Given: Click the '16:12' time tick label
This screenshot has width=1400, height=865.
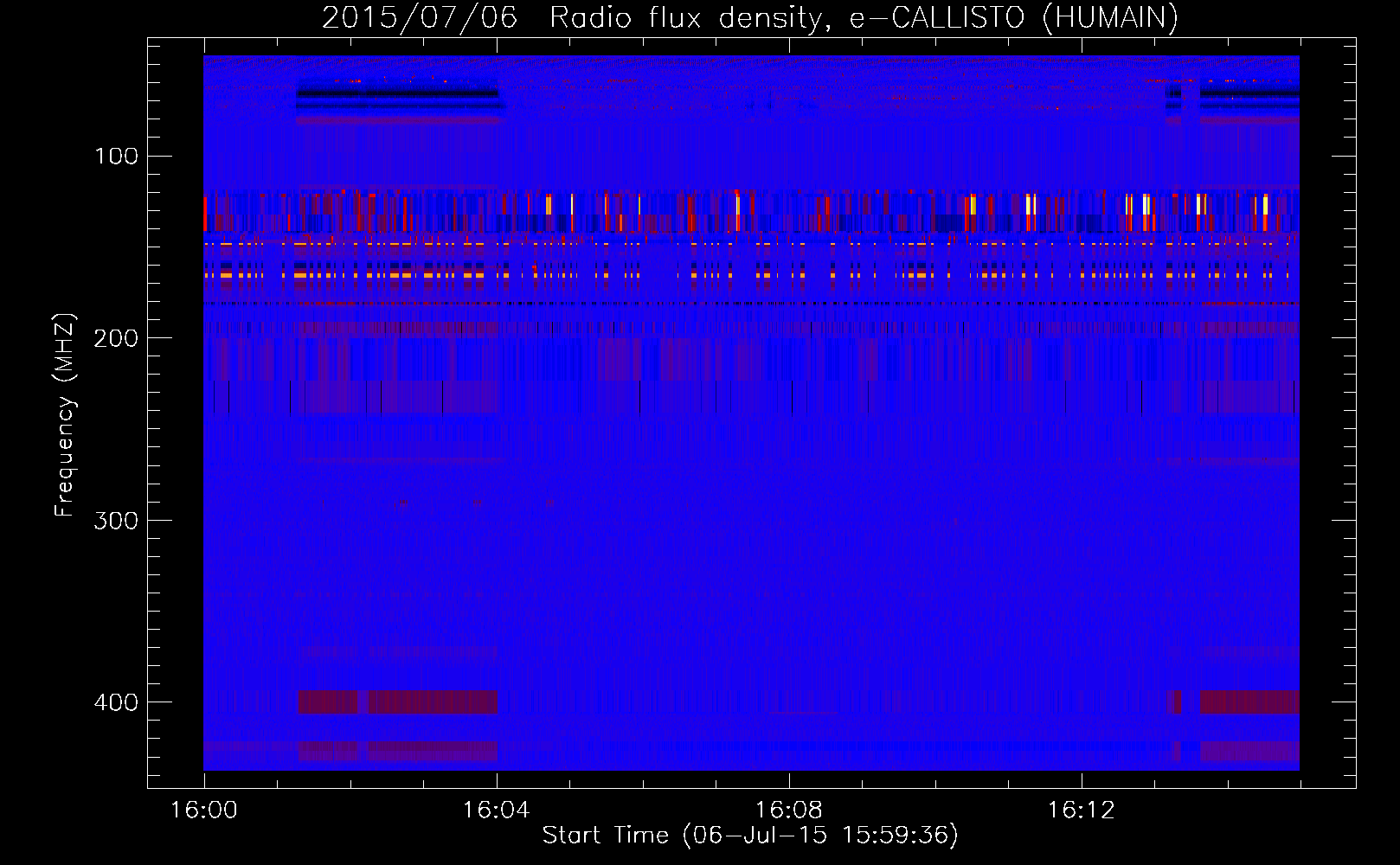Looking at the screenshot, I should (1081, 811).
